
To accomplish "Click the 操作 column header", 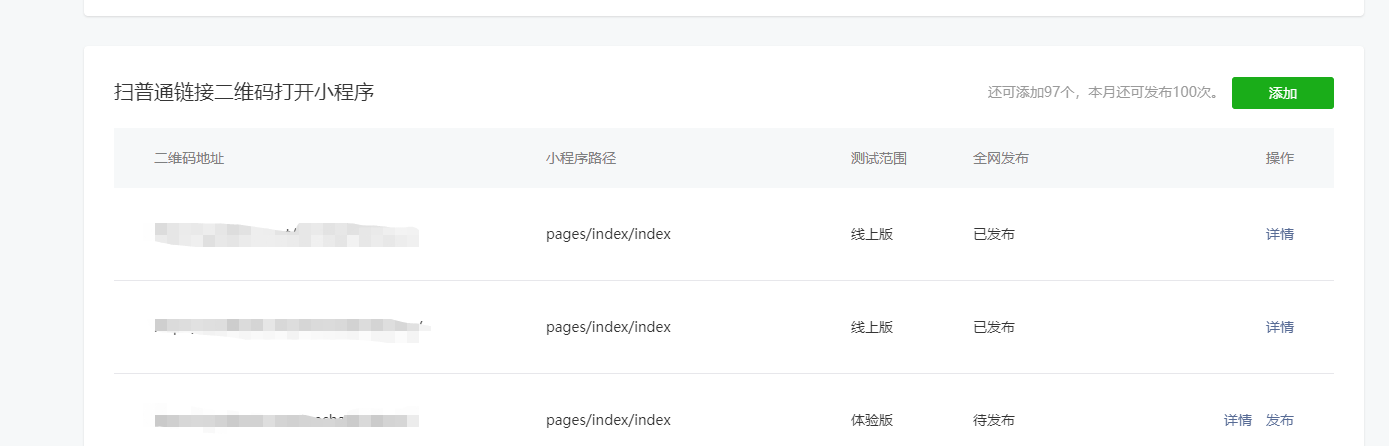I will 1280,158.
